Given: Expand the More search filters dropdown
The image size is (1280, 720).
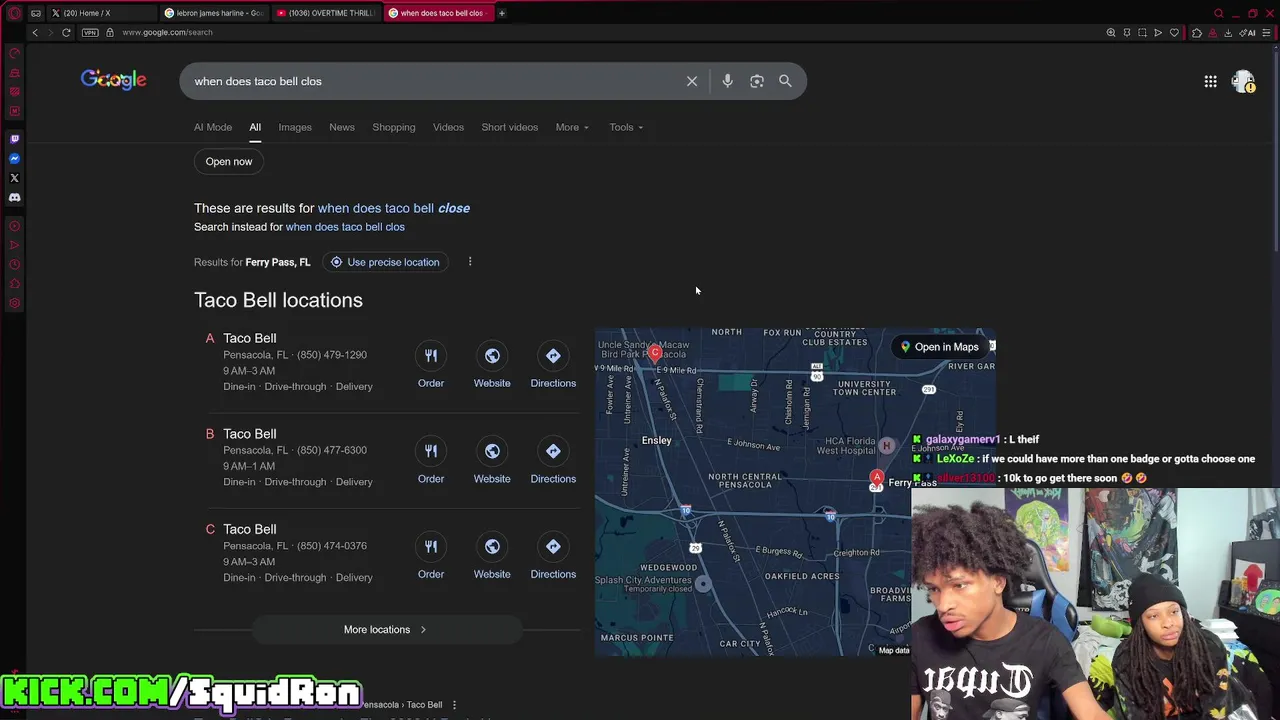Looking at the screenshot, I should pyautogui.click(x=572, y=127).
